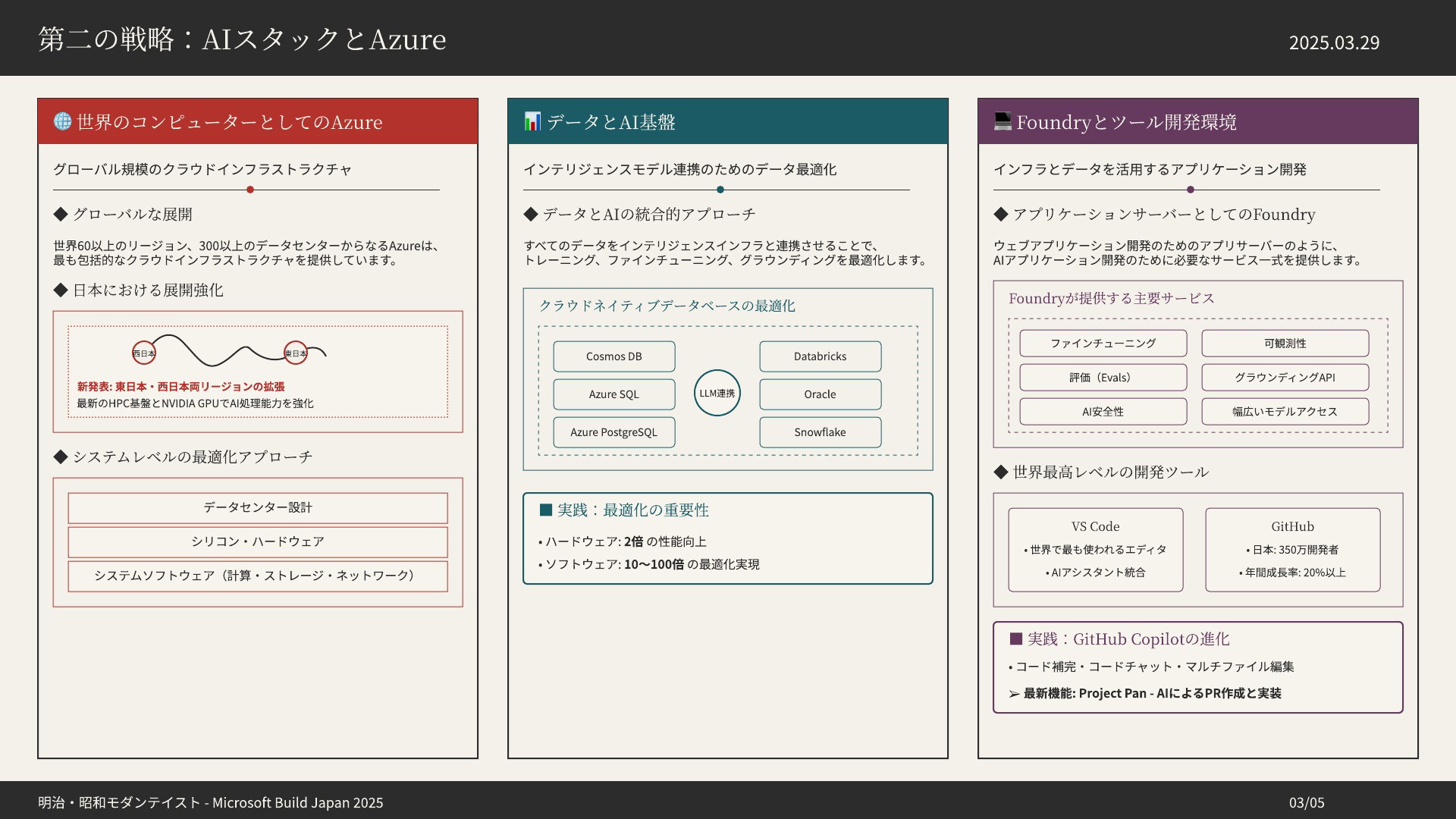Click the ◆ アプリケーションサーバーとしてのFoundry heading
Image resolution: width=1456 pixels, height=819 pixels.
[x=1154, y=215]
